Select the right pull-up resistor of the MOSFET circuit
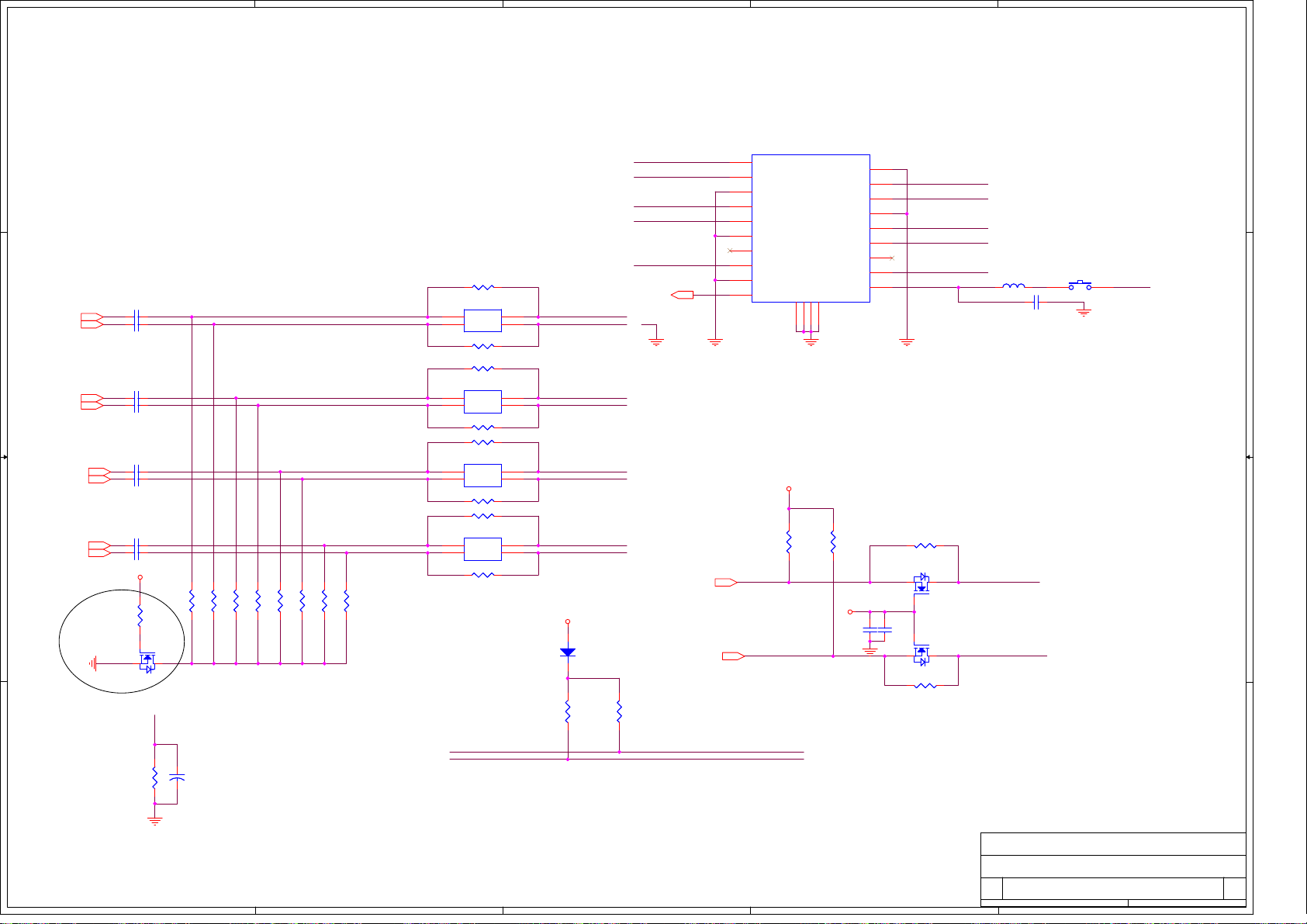 click(x=833, y=542)
